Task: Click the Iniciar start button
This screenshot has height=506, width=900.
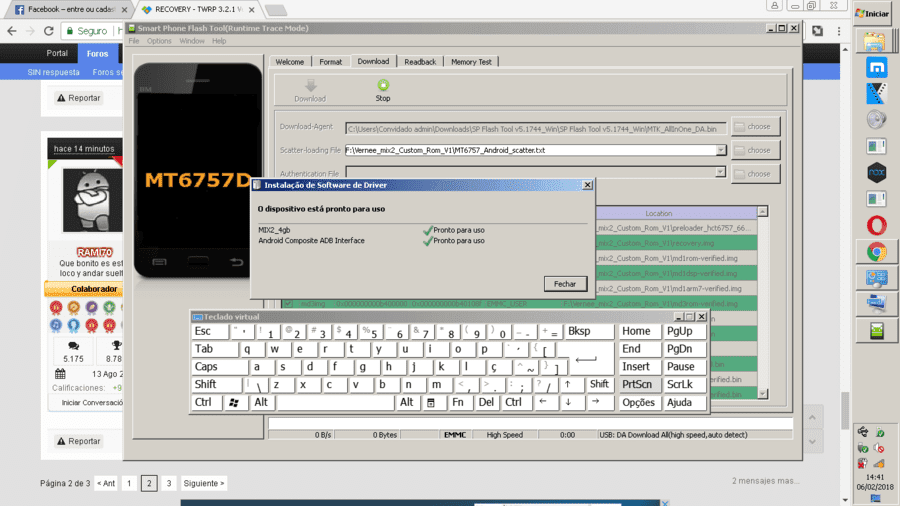Action: [873, 14]
